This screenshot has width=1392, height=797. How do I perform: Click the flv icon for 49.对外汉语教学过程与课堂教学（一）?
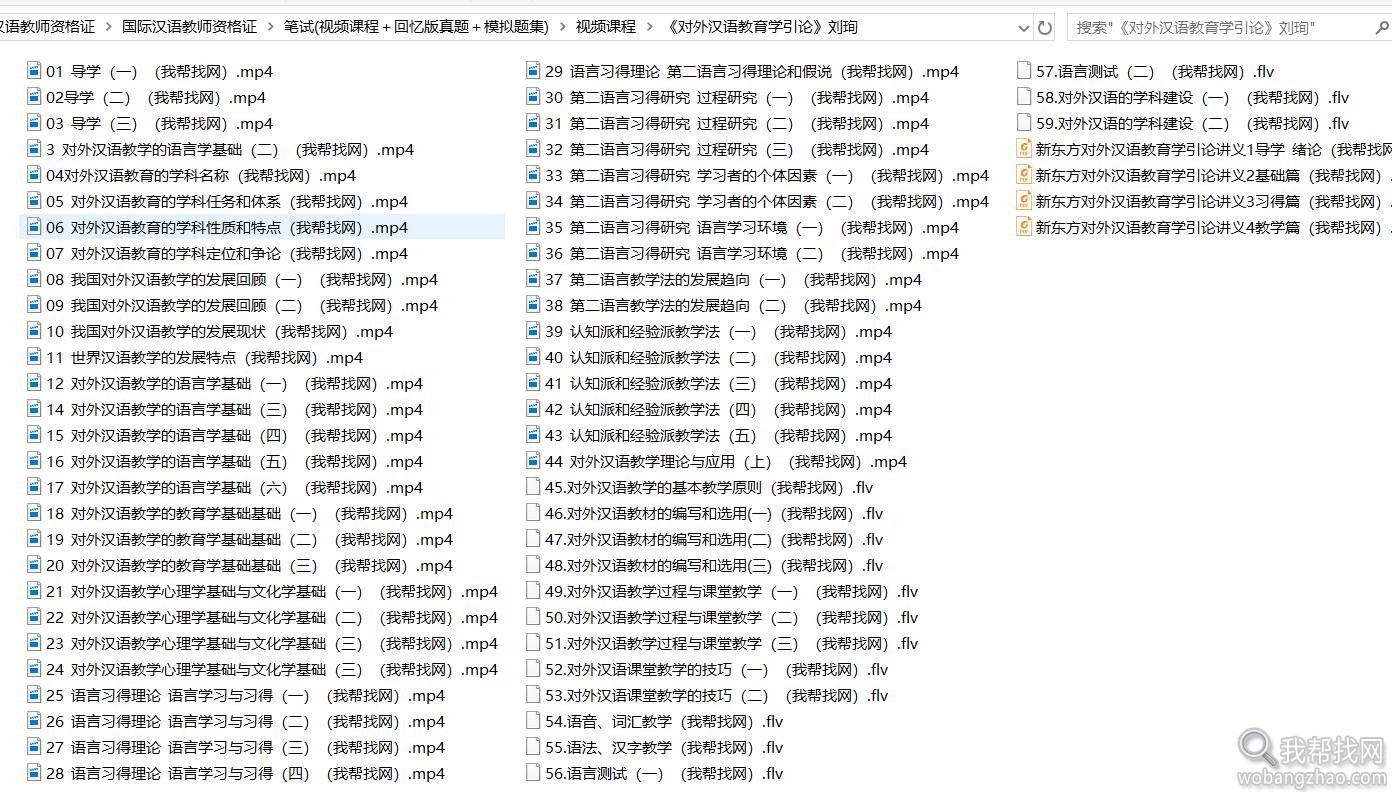point(533,591)
